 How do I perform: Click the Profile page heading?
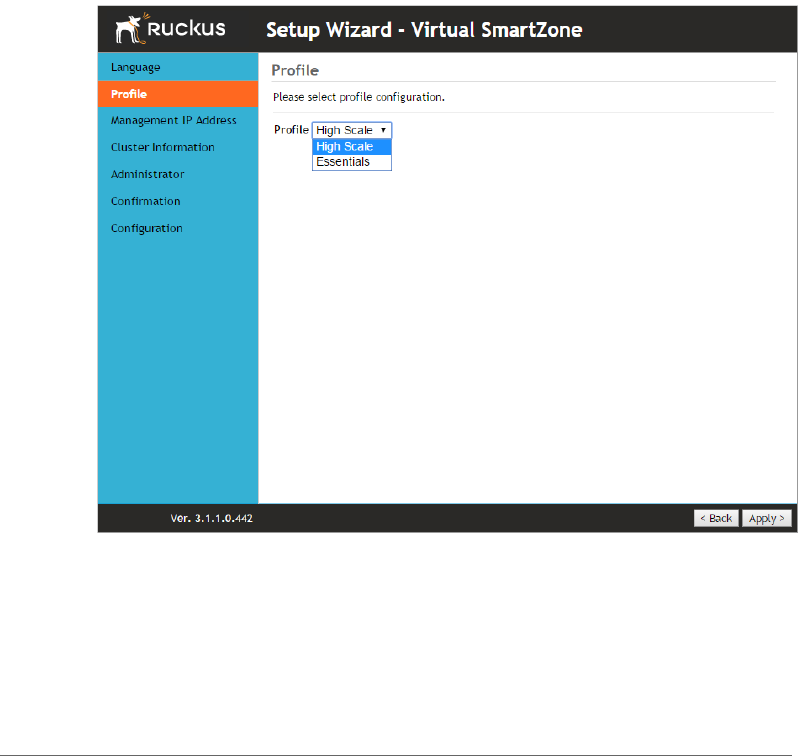[295, 70]
